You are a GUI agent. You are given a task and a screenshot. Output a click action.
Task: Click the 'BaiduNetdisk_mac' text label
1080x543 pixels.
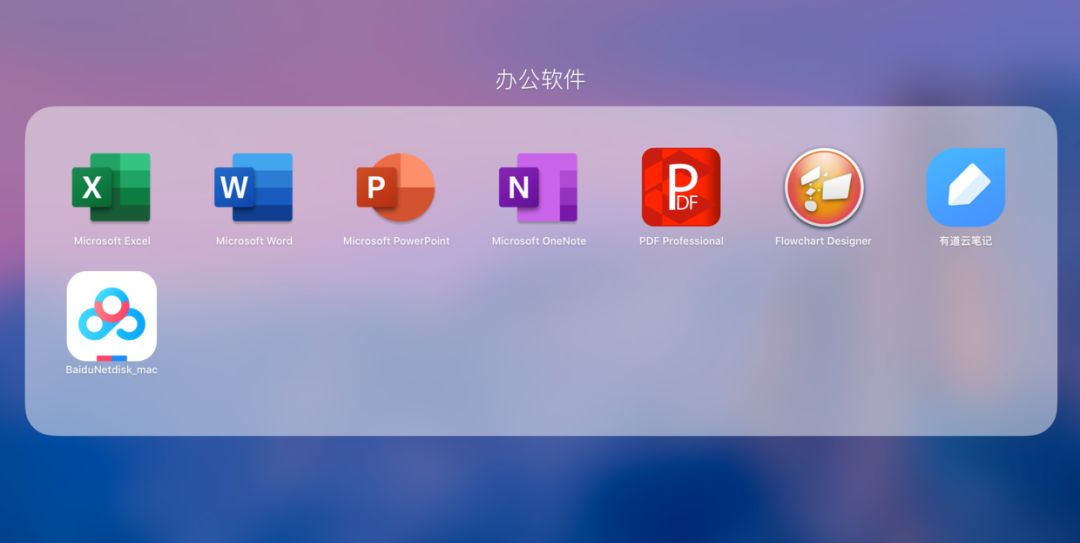(x=112, y=370)
